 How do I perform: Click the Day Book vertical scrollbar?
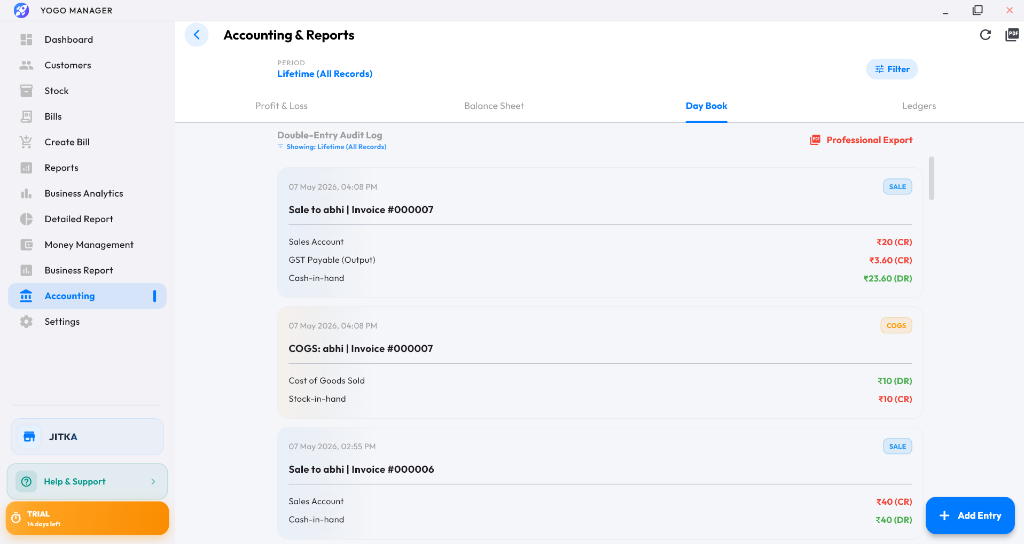[x=931, y=178]
